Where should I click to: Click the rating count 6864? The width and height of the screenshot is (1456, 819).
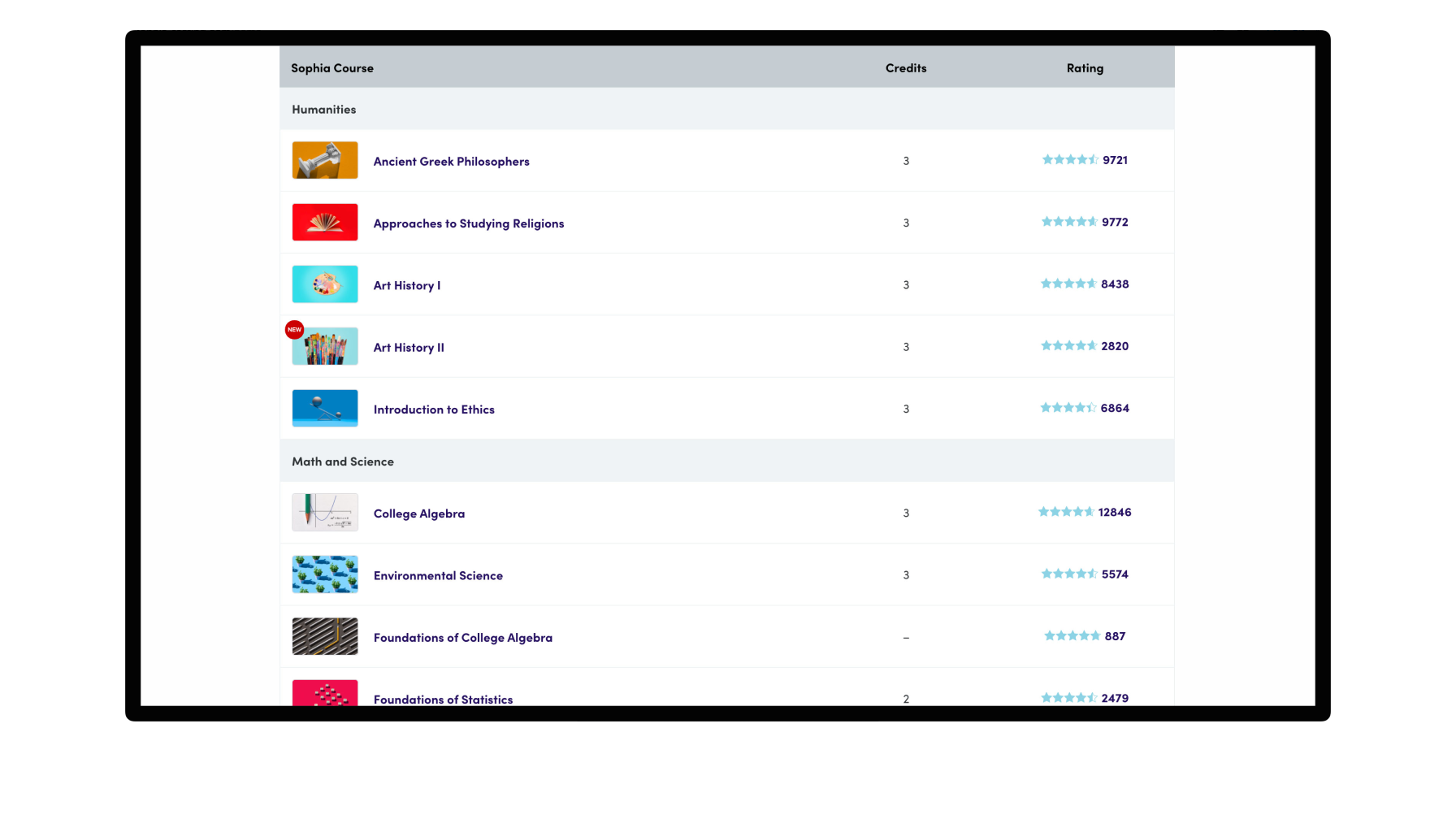(x=1115, y=408)
